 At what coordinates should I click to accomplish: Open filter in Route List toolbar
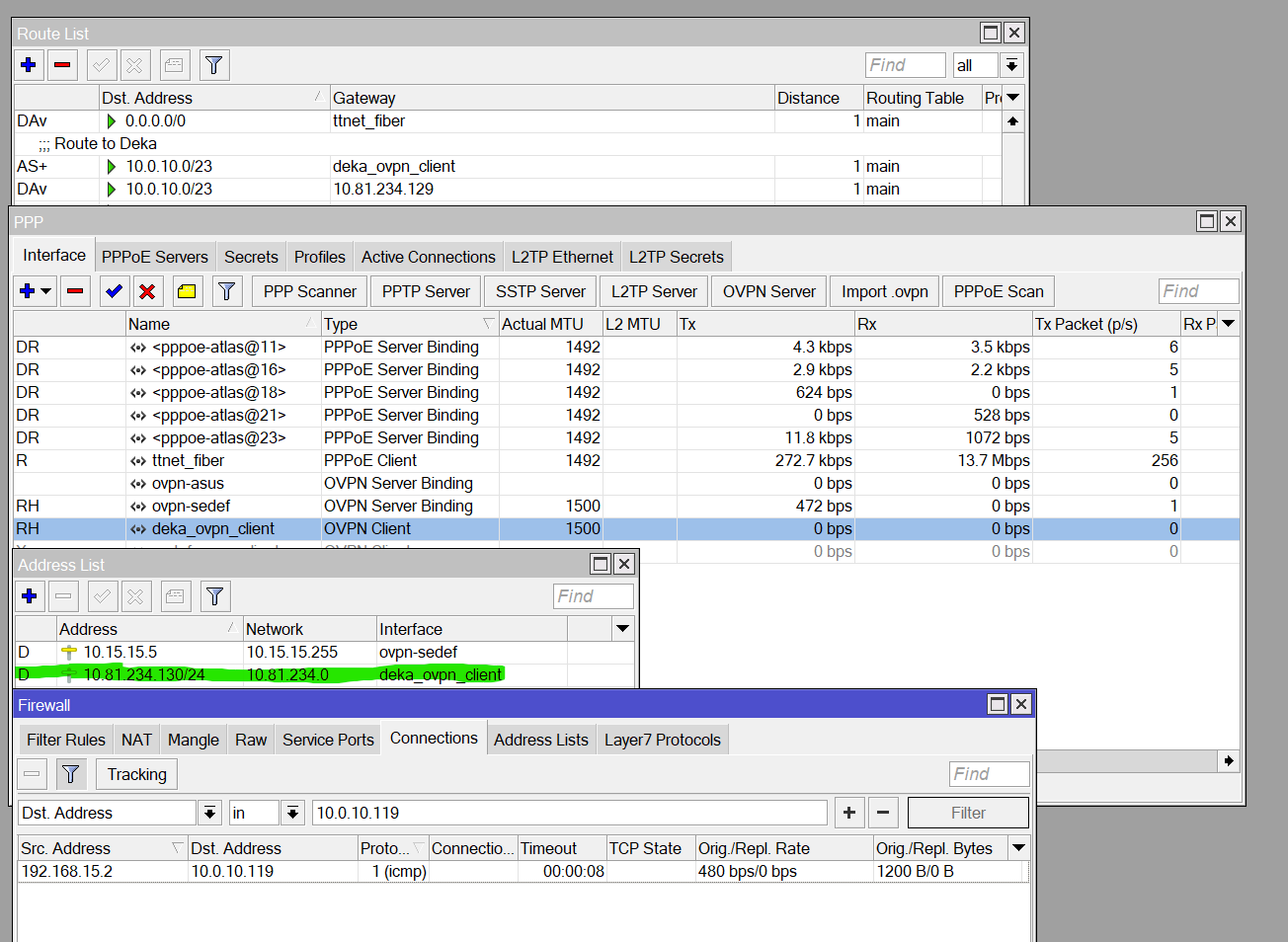pos(214,65)
